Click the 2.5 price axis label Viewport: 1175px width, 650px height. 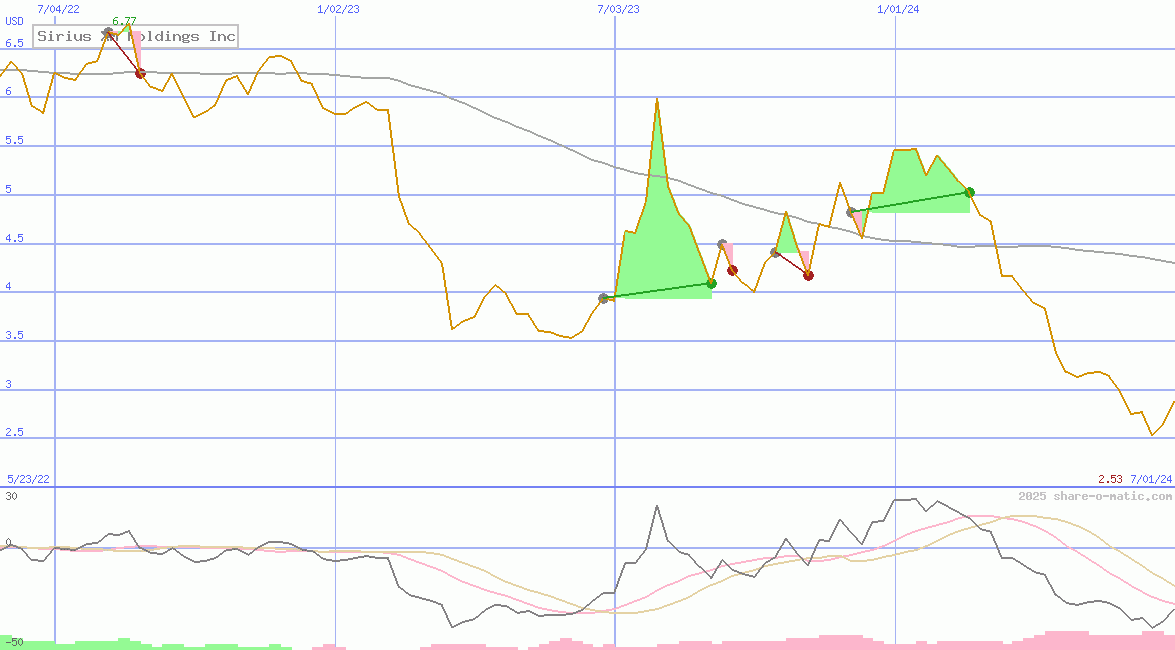click(x=14, y=433)
